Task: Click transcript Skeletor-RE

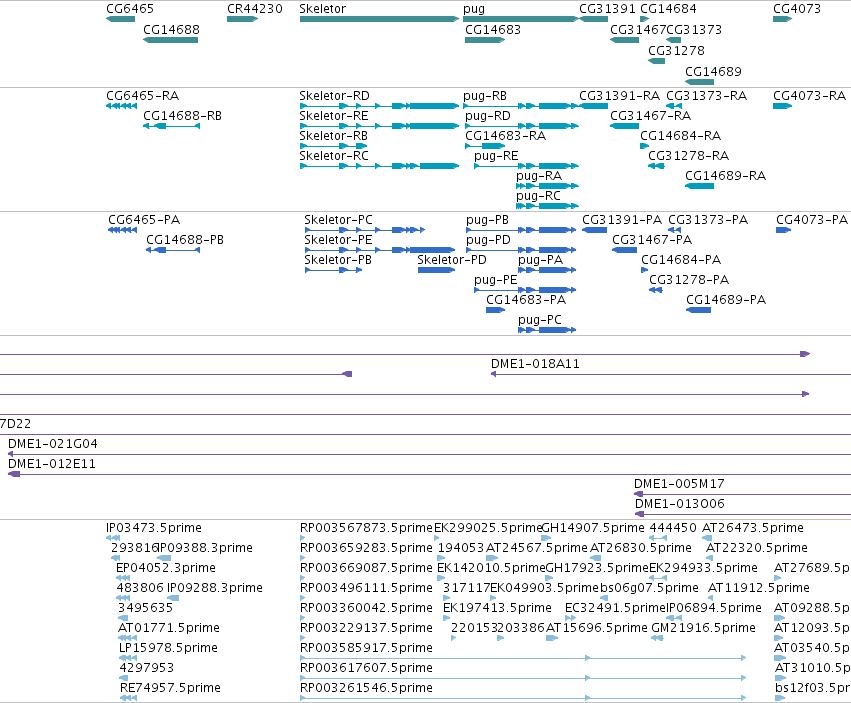Action: pyautogui.click(x=334, y=116)
